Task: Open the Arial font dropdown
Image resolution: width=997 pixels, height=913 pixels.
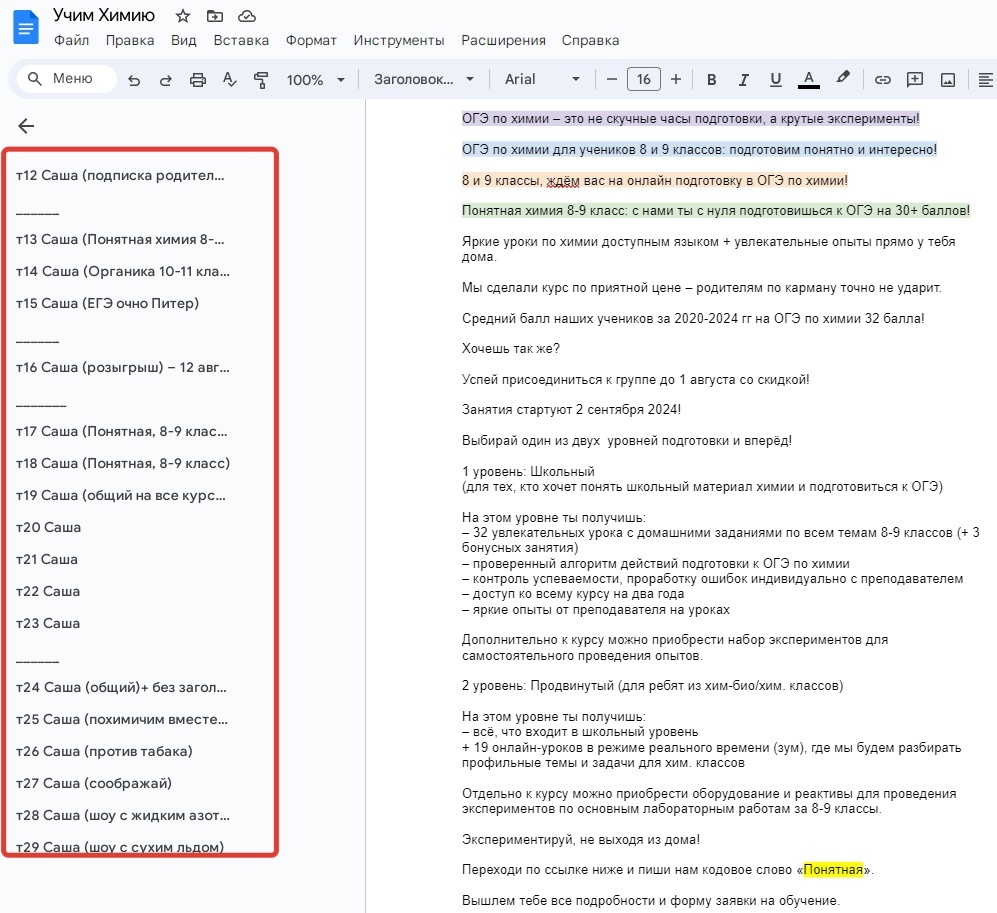Action: coord(542,79)
